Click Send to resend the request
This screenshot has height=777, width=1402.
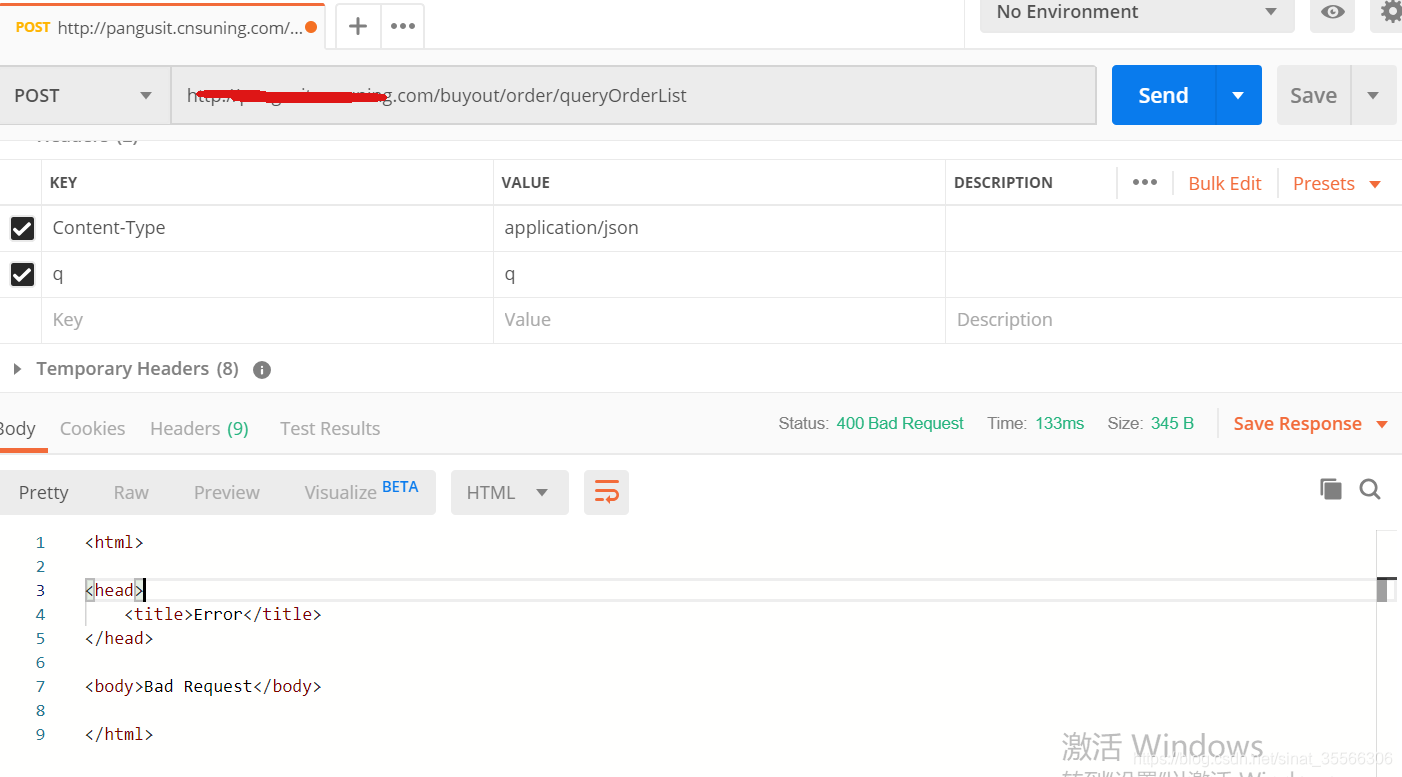click(1162, 94)
